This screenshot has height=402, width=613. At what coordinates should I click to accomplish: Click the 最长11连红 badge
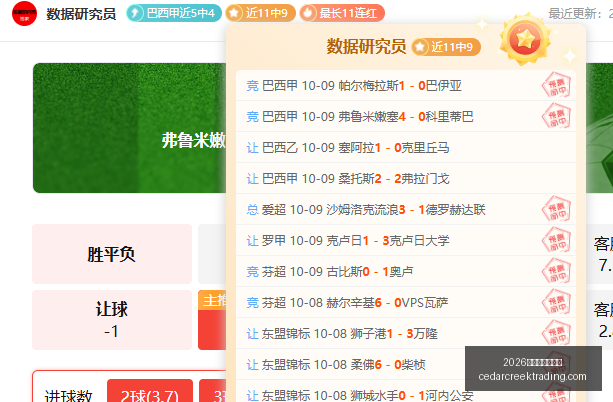pos(342,13)
